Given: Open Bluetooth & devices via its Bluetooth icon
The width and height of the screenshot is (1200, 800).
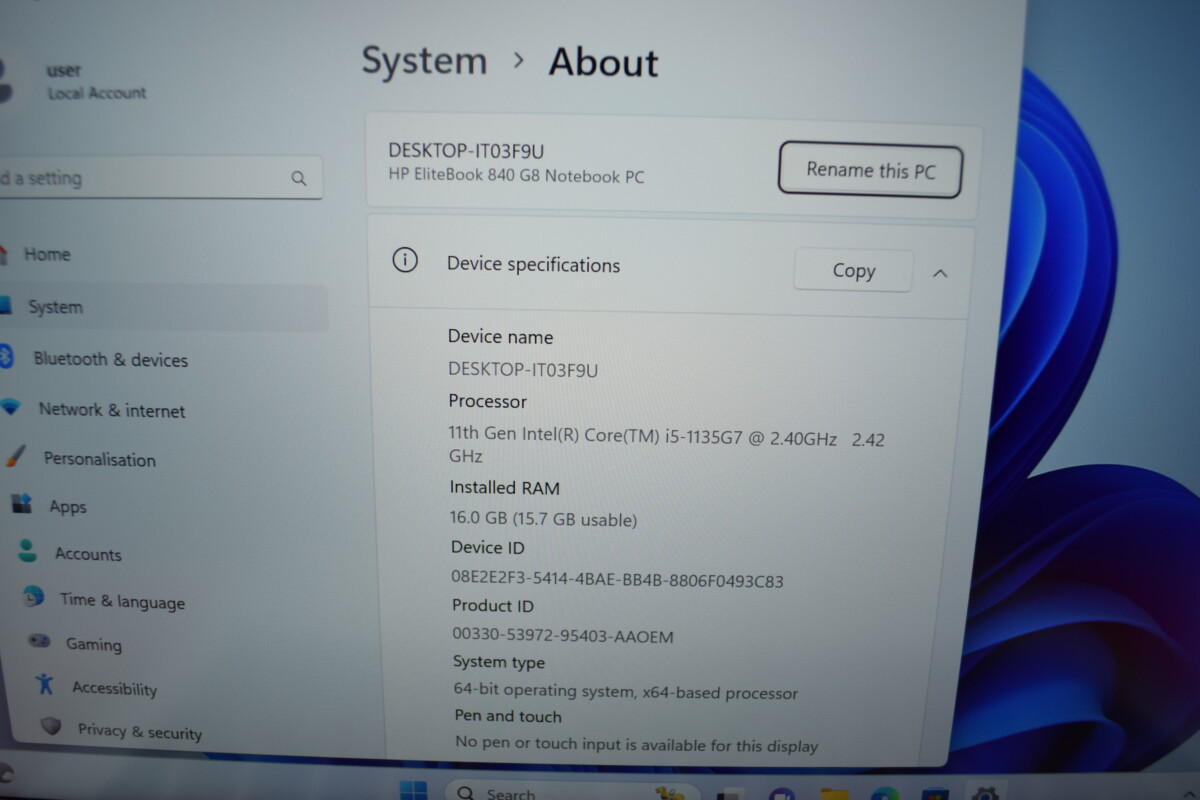Looking at the screenshot, I should pyautogui.click(x=5, y=358).
